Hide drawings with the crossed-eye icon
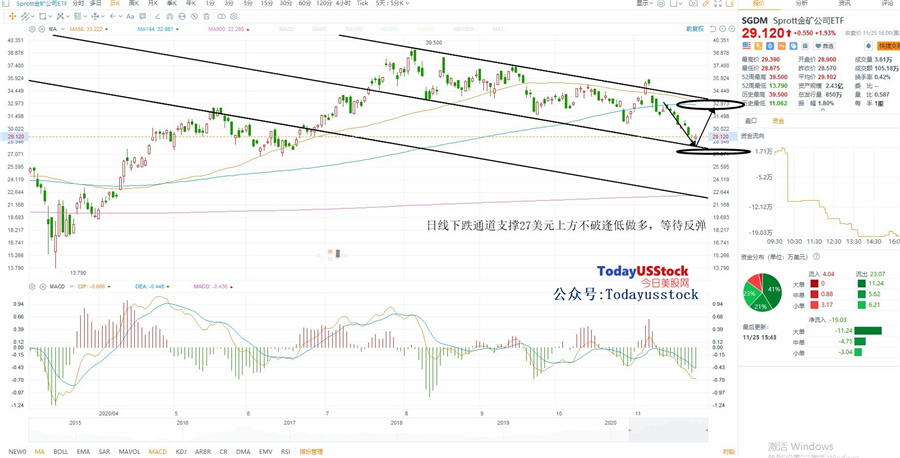900x458 pixels. click(194, 17)
